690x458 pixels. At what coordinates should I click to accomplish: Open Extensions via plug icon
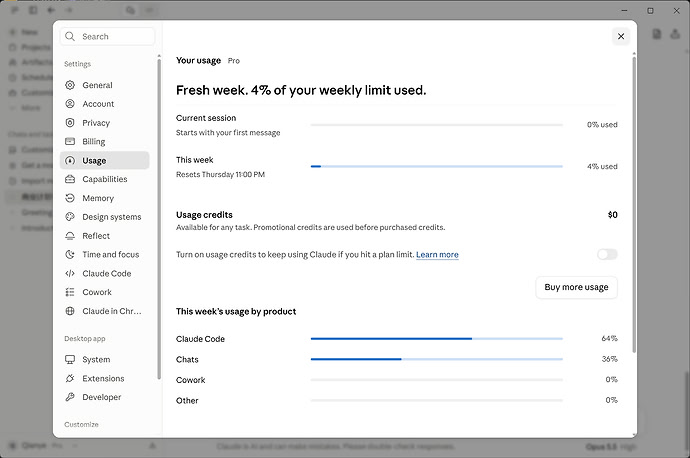click(70, 378)
